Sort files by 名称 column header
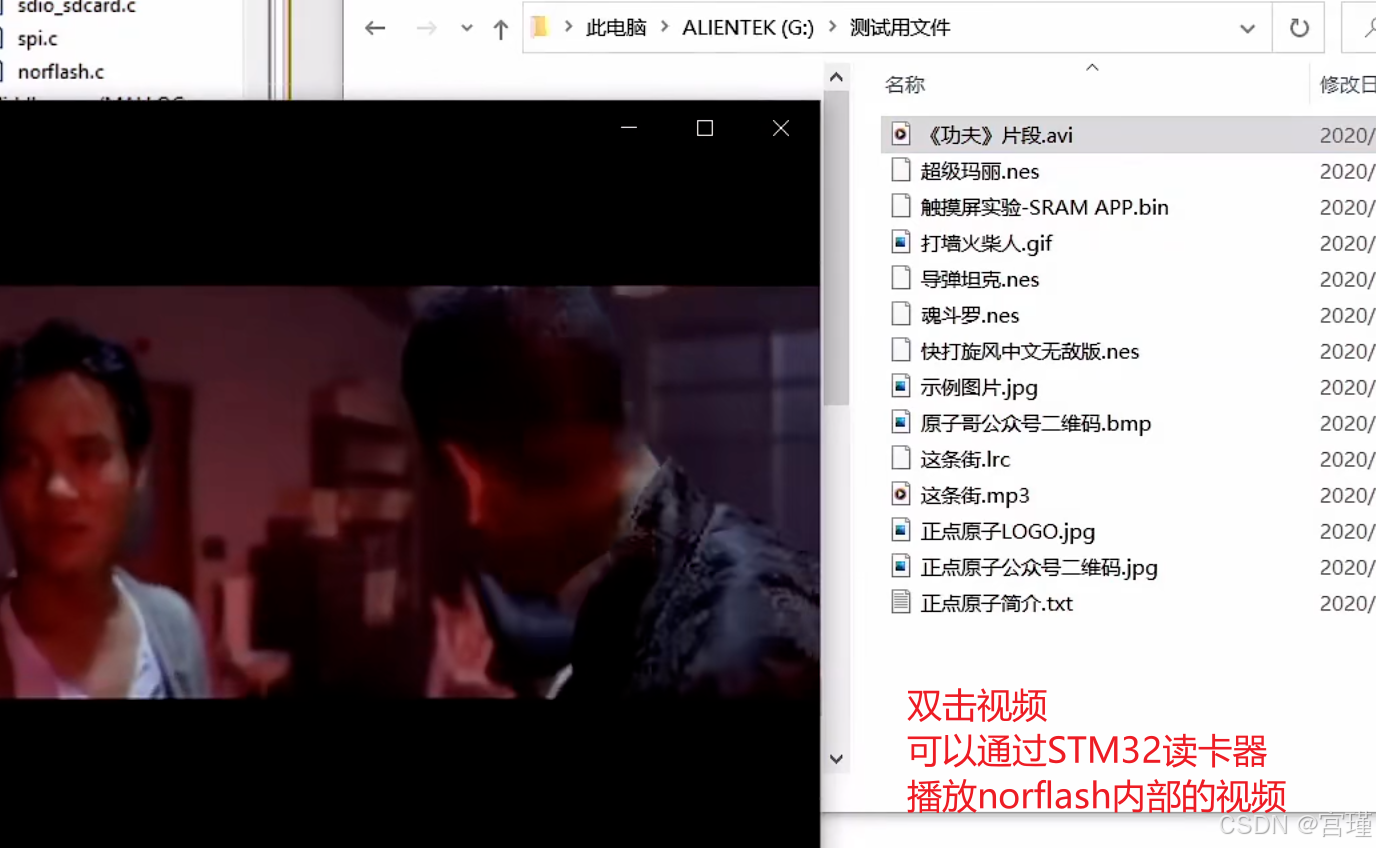The image size is (1376, 848). pyautogui.click(x=905, y=85)
